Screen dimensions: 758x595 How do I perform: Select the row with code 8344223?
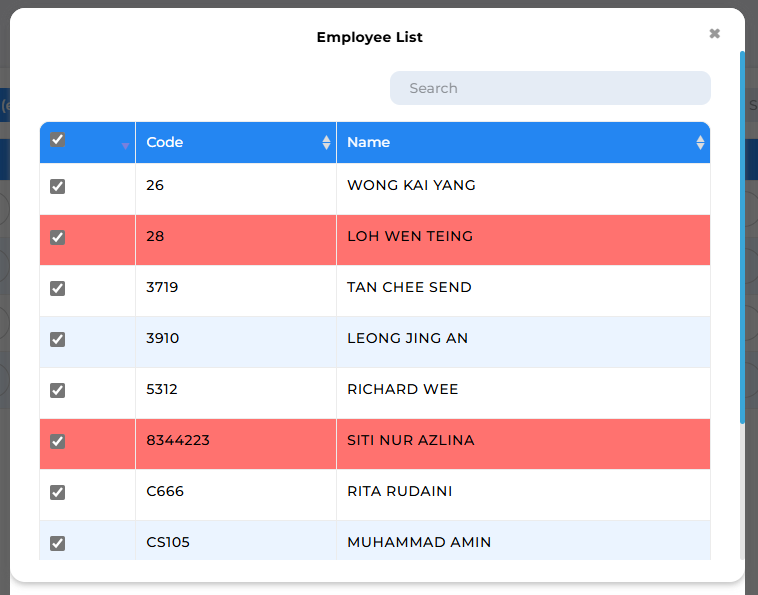[x=375, y=444]
